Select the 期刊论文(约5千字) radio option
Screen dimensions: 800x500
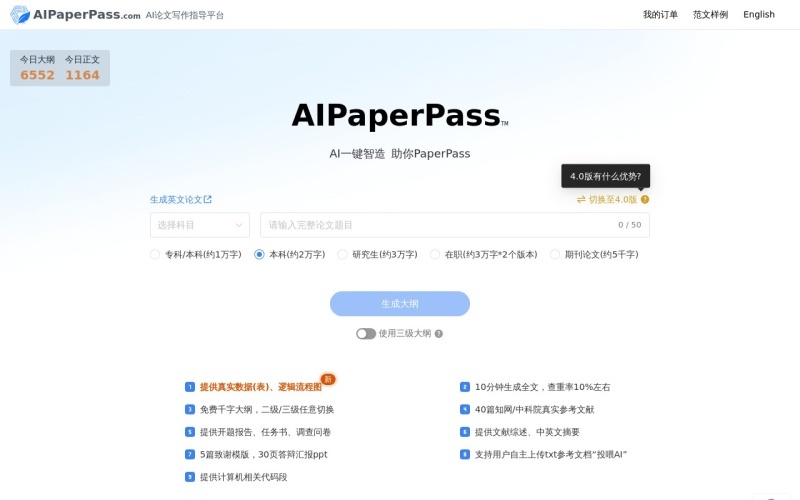555,255
